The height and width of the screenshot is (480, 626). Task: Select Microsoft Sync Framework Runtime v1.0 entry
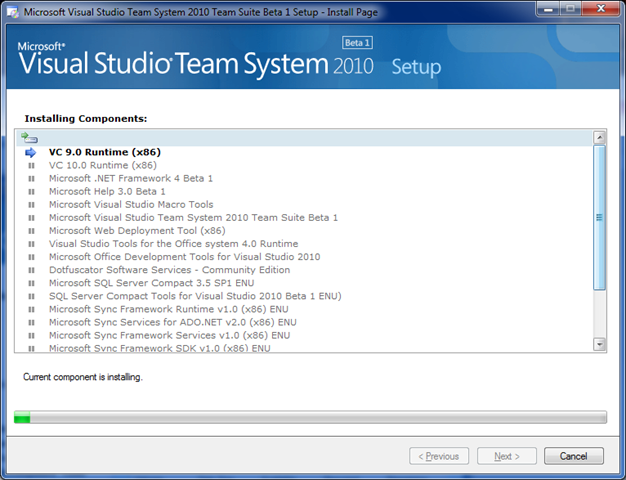(168, 309)
